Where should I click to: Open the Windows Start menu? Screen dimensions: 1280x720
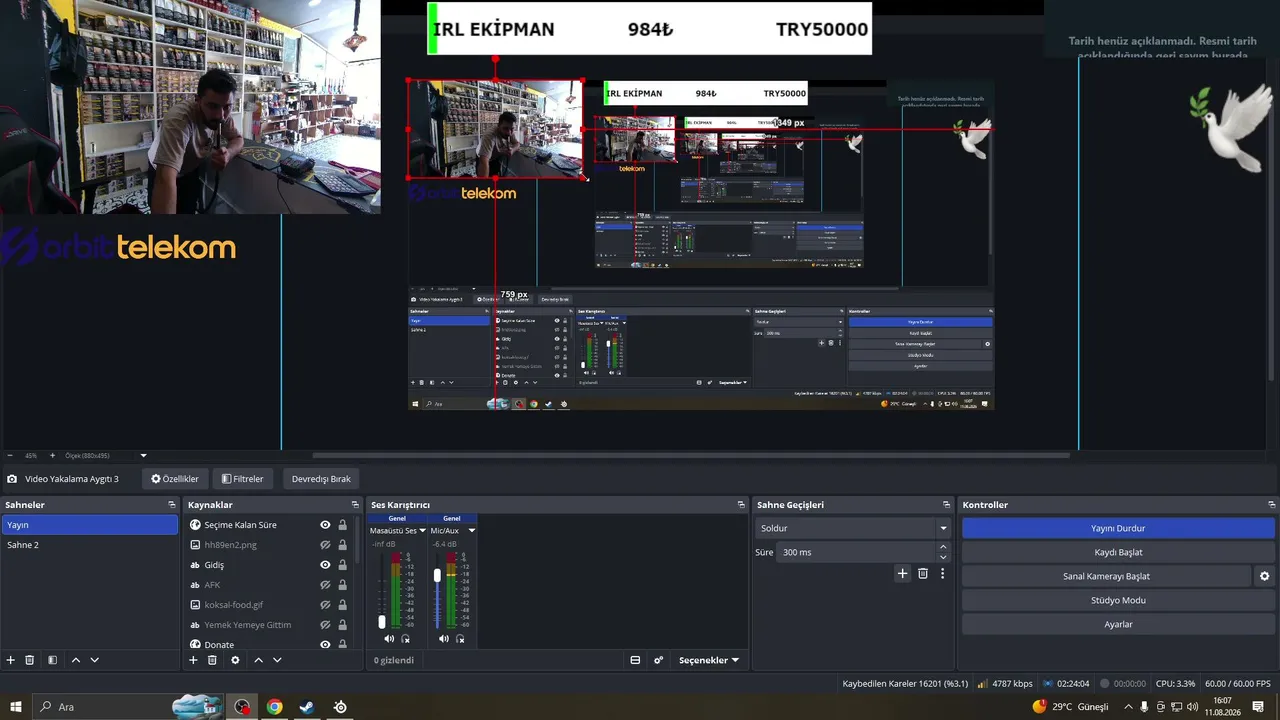(x=15, y=707)
